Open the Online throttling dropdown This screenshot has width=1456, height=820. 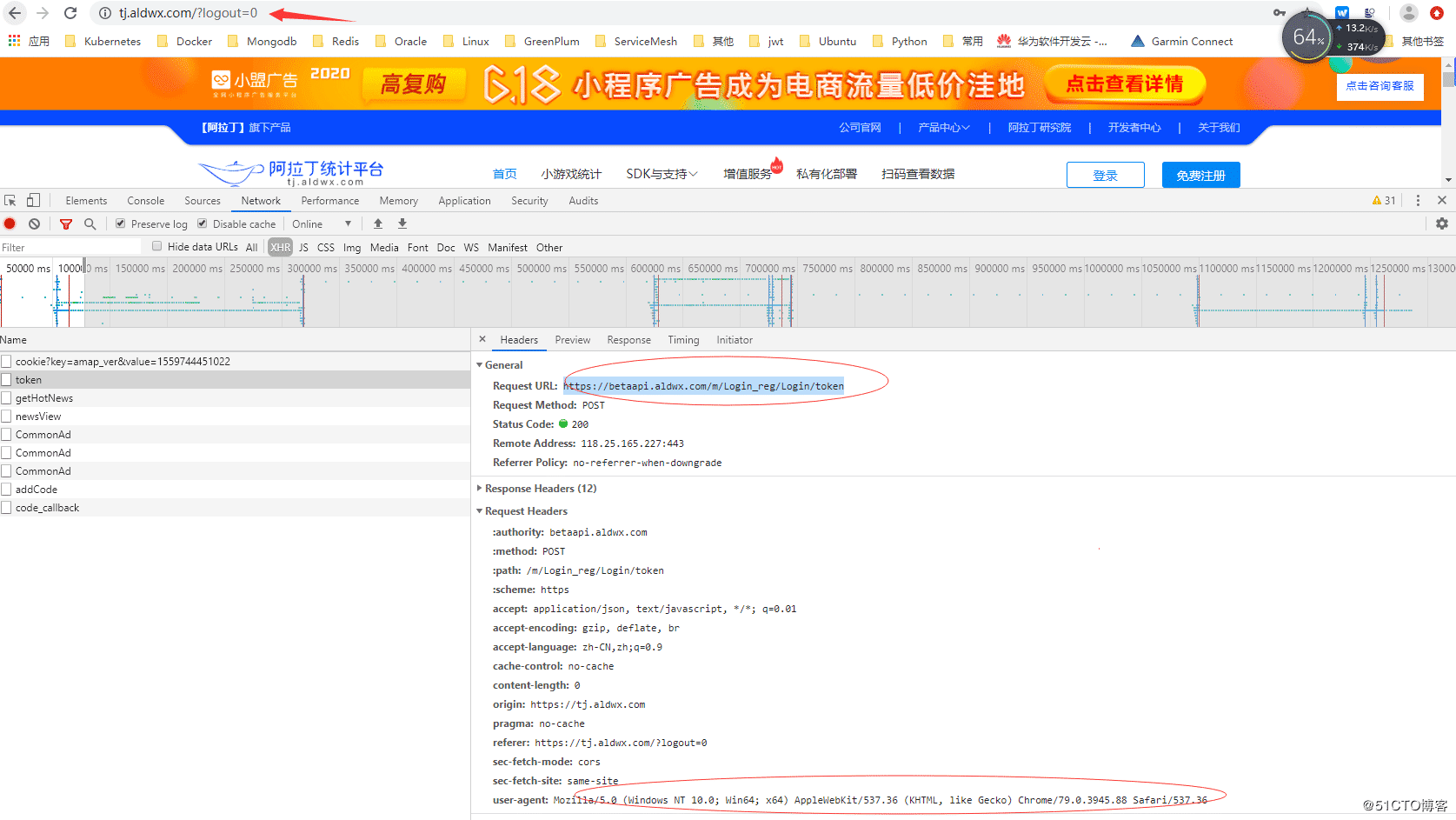320,223
